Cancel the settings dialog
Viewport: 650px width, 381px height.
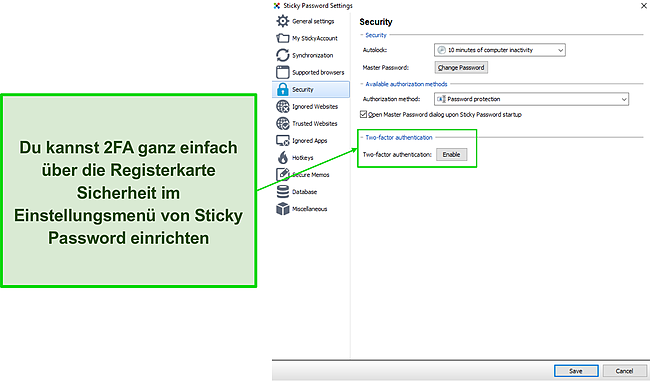pos(624,371)
